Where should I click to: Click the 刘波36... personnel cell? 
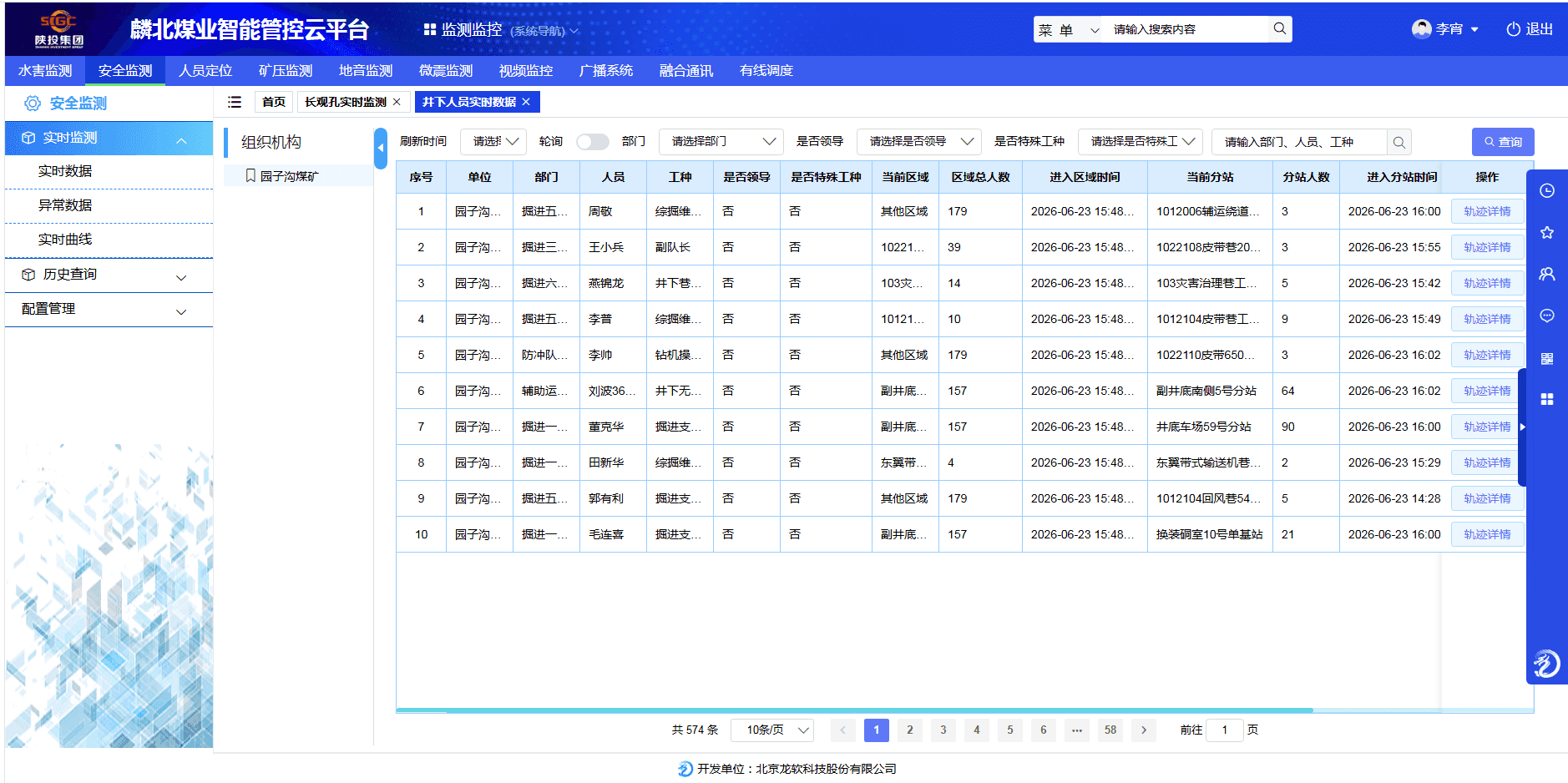612,391
